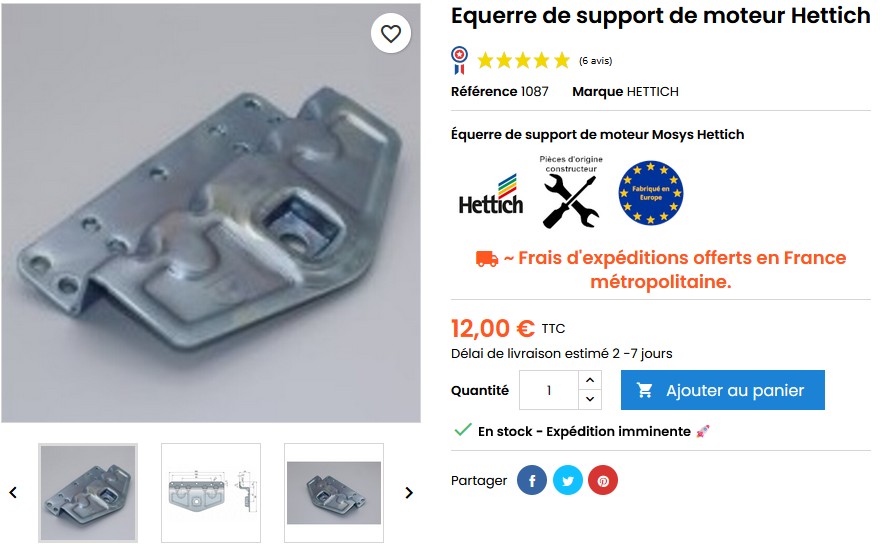Increase quantity with the up arrow
Viewport: 882px width, 544px height.
[590, 380]
